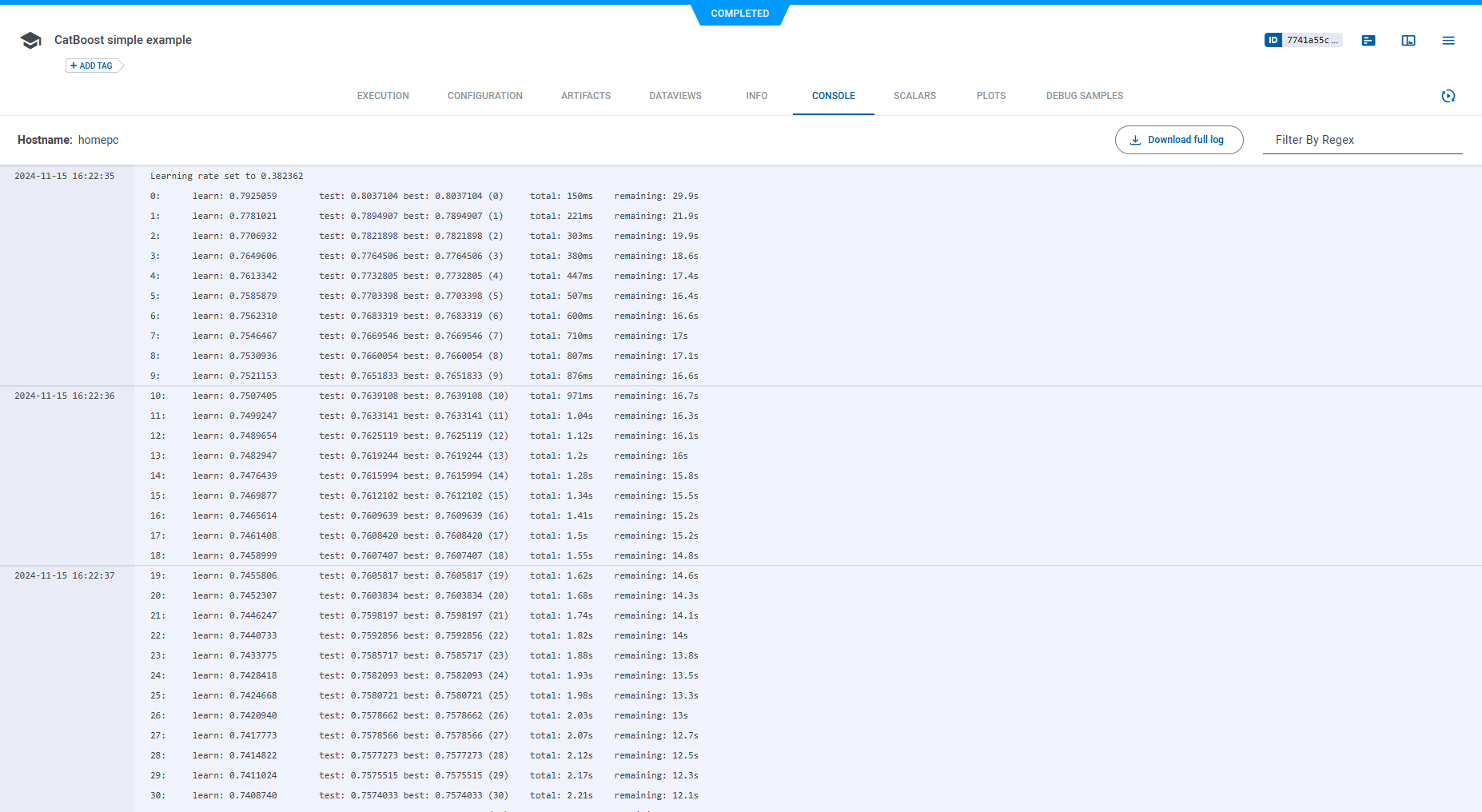Viewport: 1482px width, 812px height.
Task: Click Download full log
Action: 1178,139
